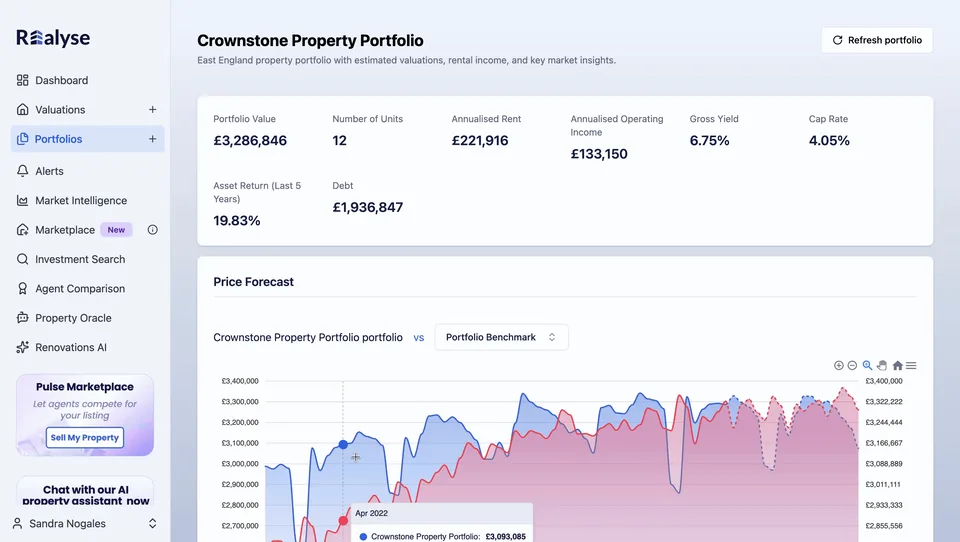Refresh the portfolio
This screenshot has height=542, width=960.
point(877,40)
